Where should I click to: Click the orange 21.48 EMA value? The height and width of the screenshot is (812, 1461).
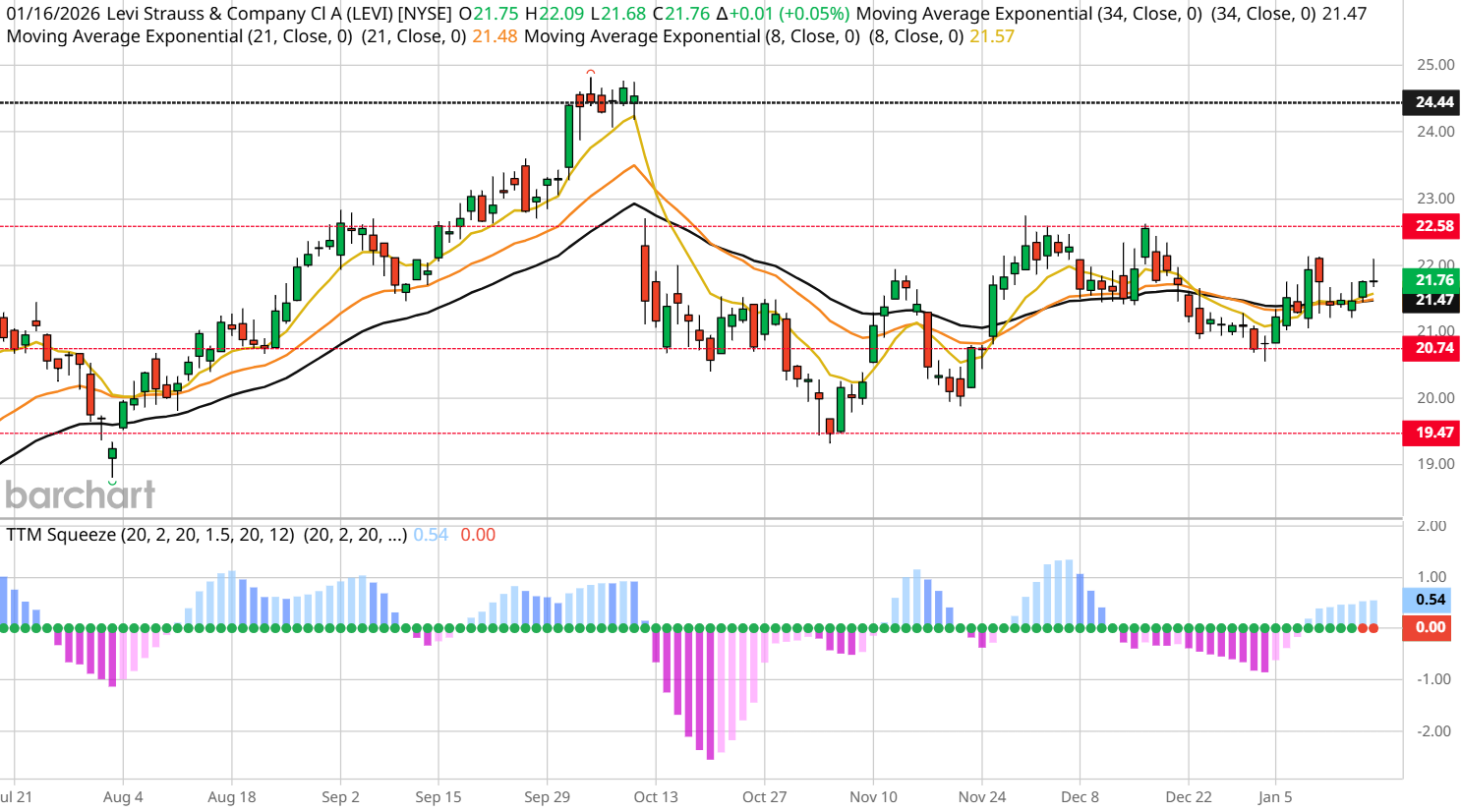click(495, 36)
